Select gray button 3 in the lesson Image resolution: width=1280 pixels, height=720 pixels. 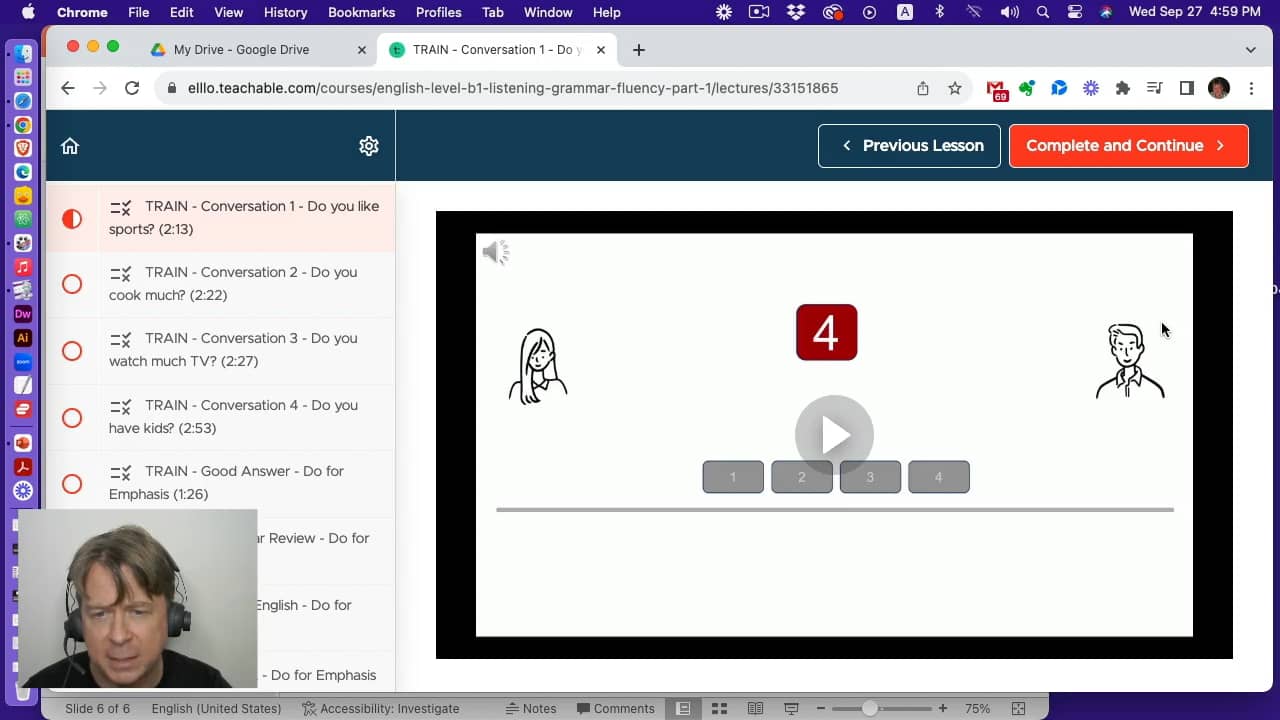pyautogui.click(x=870, y=477)
